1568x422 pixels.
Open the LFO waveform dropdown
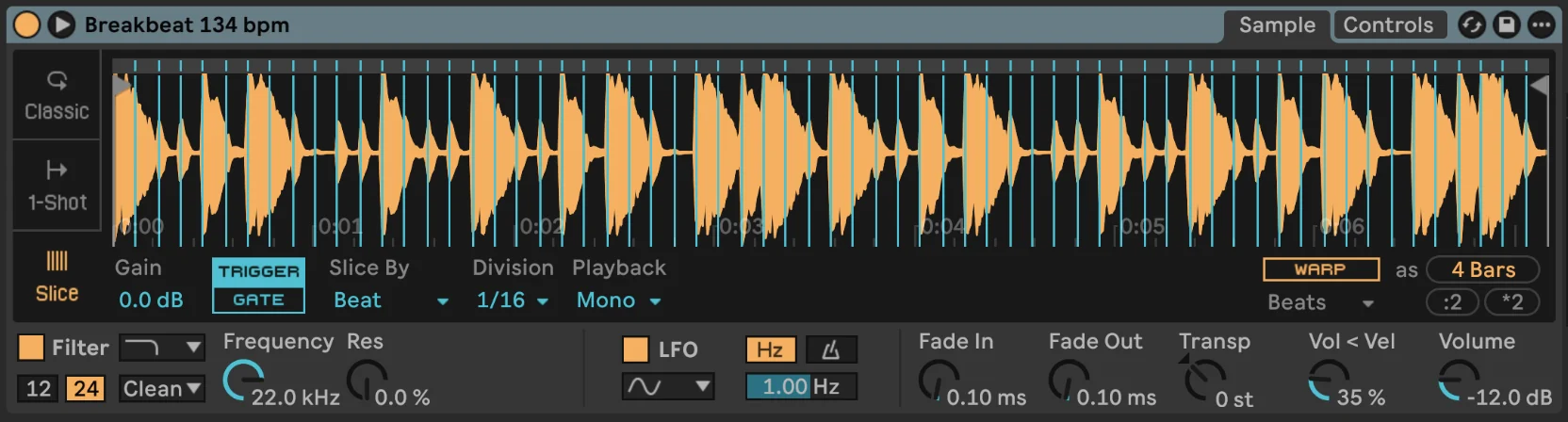point(667,386)
